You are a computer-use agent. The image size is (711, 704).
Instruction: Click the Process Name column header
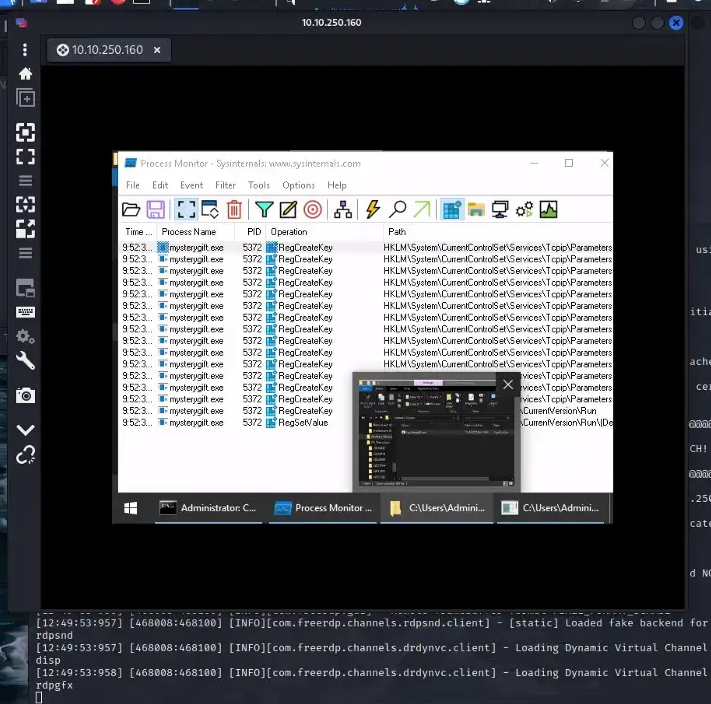click(x=189, y=232)
